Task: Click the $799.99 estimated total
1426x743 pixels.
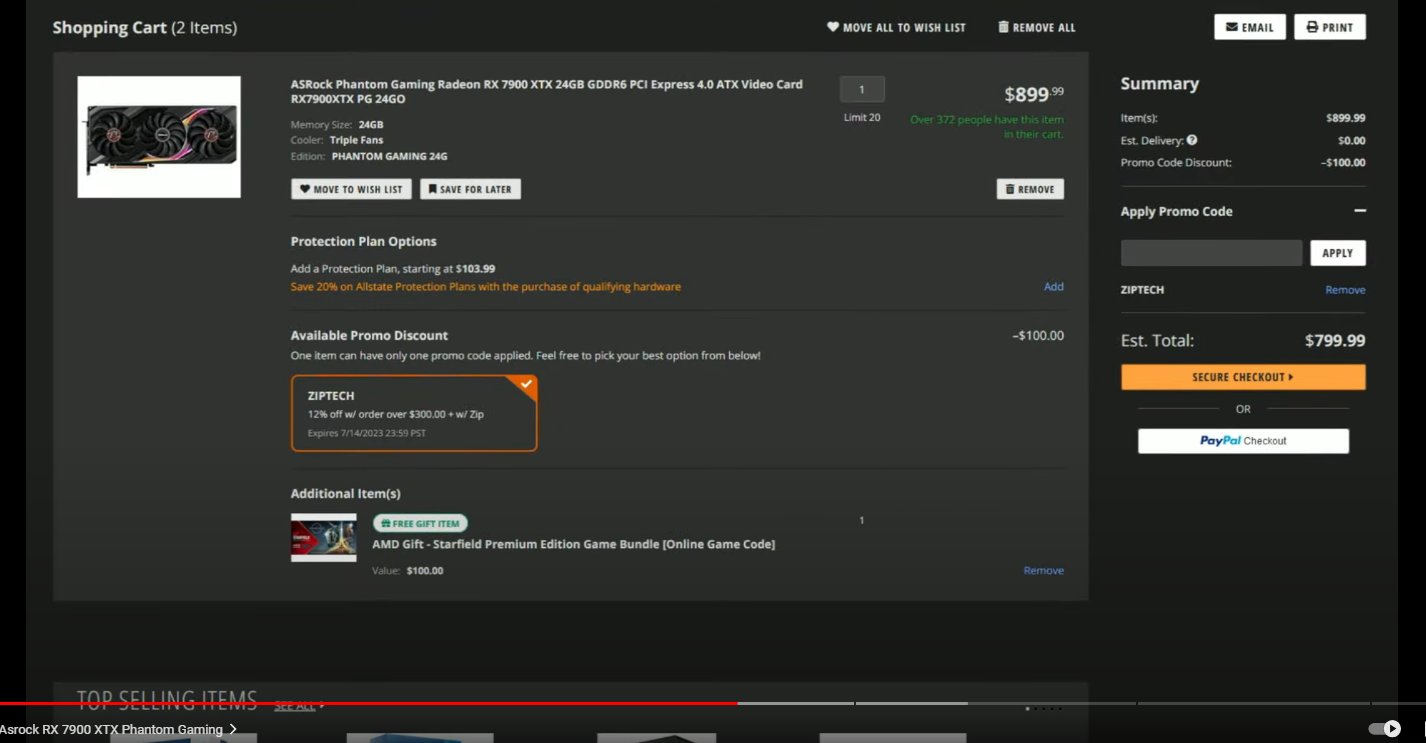Action: click(x=1335, y=341)
